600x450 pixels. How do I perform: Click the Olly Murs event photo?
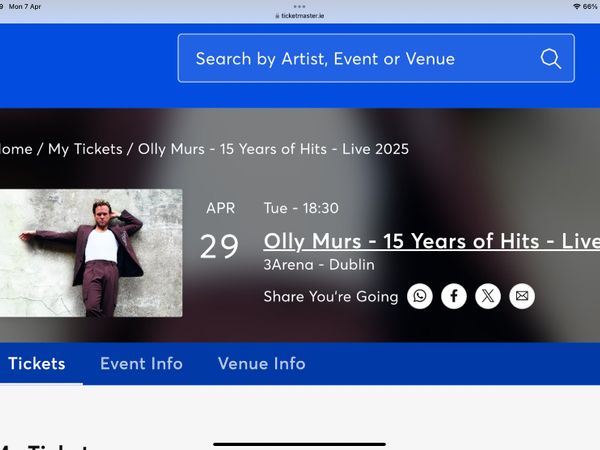pyautogui.click(x=90, y=253)
